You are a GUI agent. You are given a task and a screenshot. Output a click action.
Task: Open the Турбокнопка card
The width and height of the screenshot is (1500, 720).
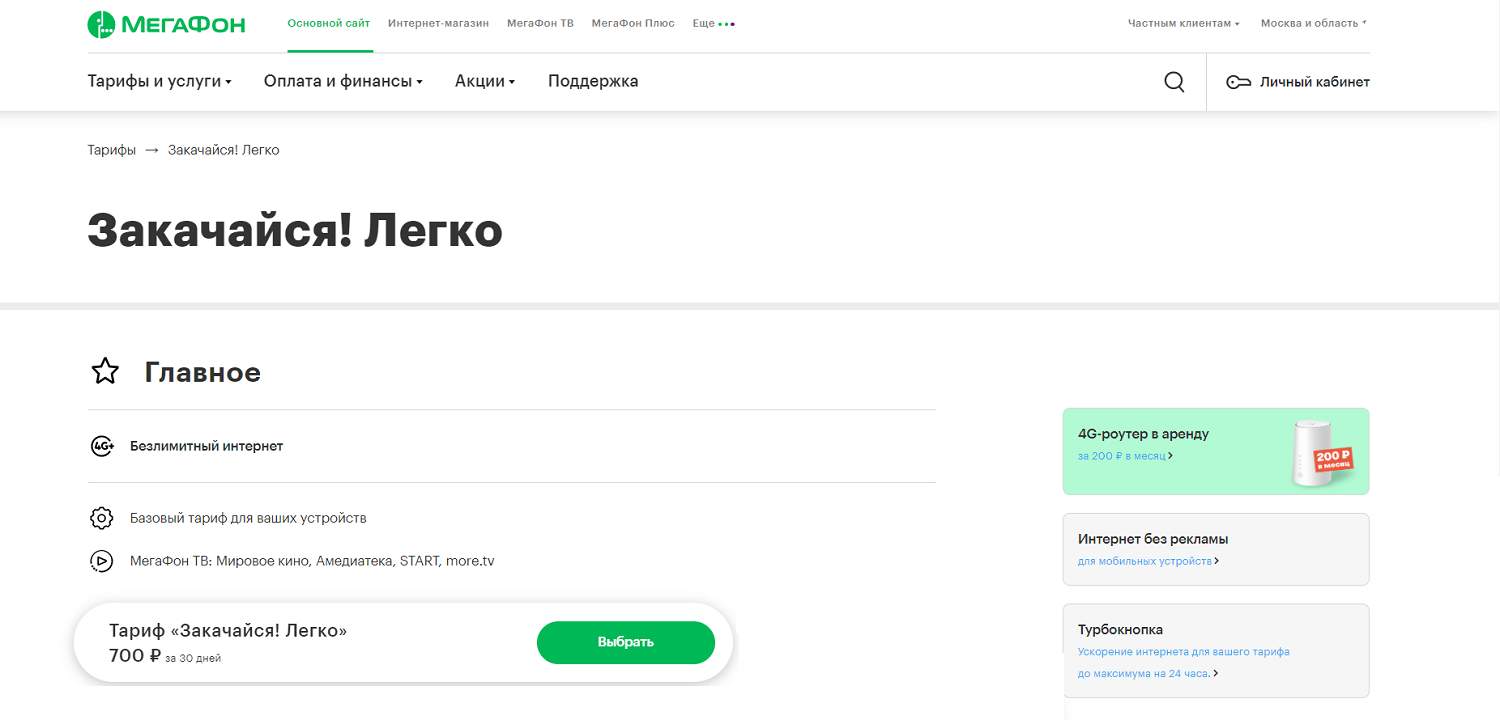(1216, 650)
